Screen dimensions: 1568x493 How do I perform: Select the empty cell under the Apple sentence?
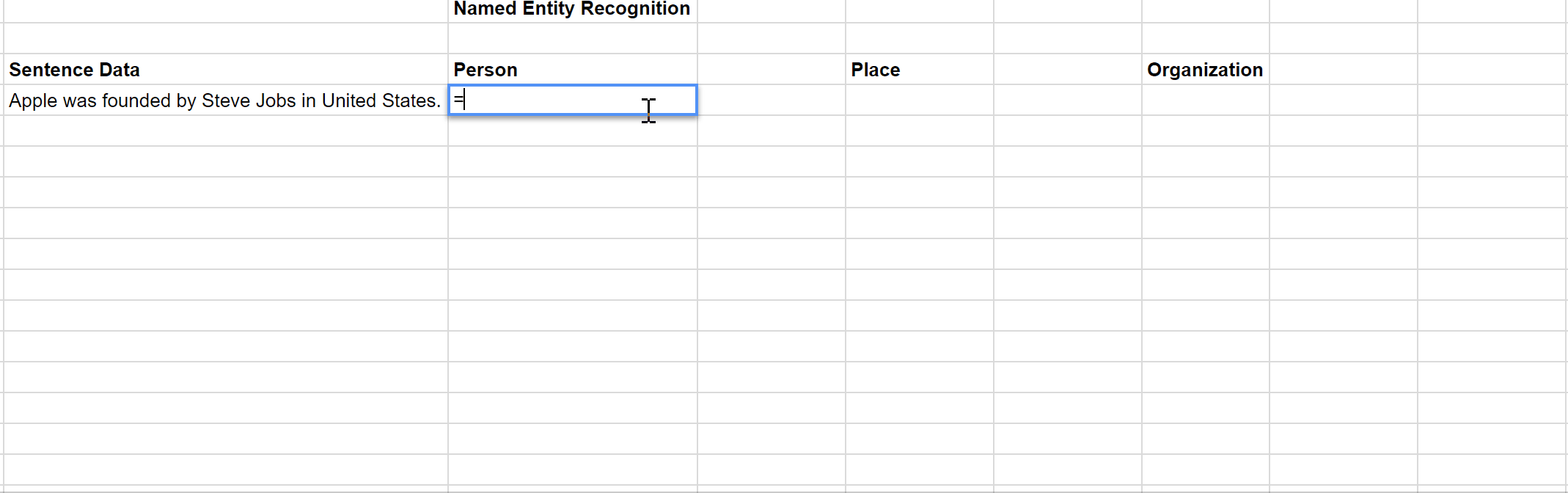[220, 131]
